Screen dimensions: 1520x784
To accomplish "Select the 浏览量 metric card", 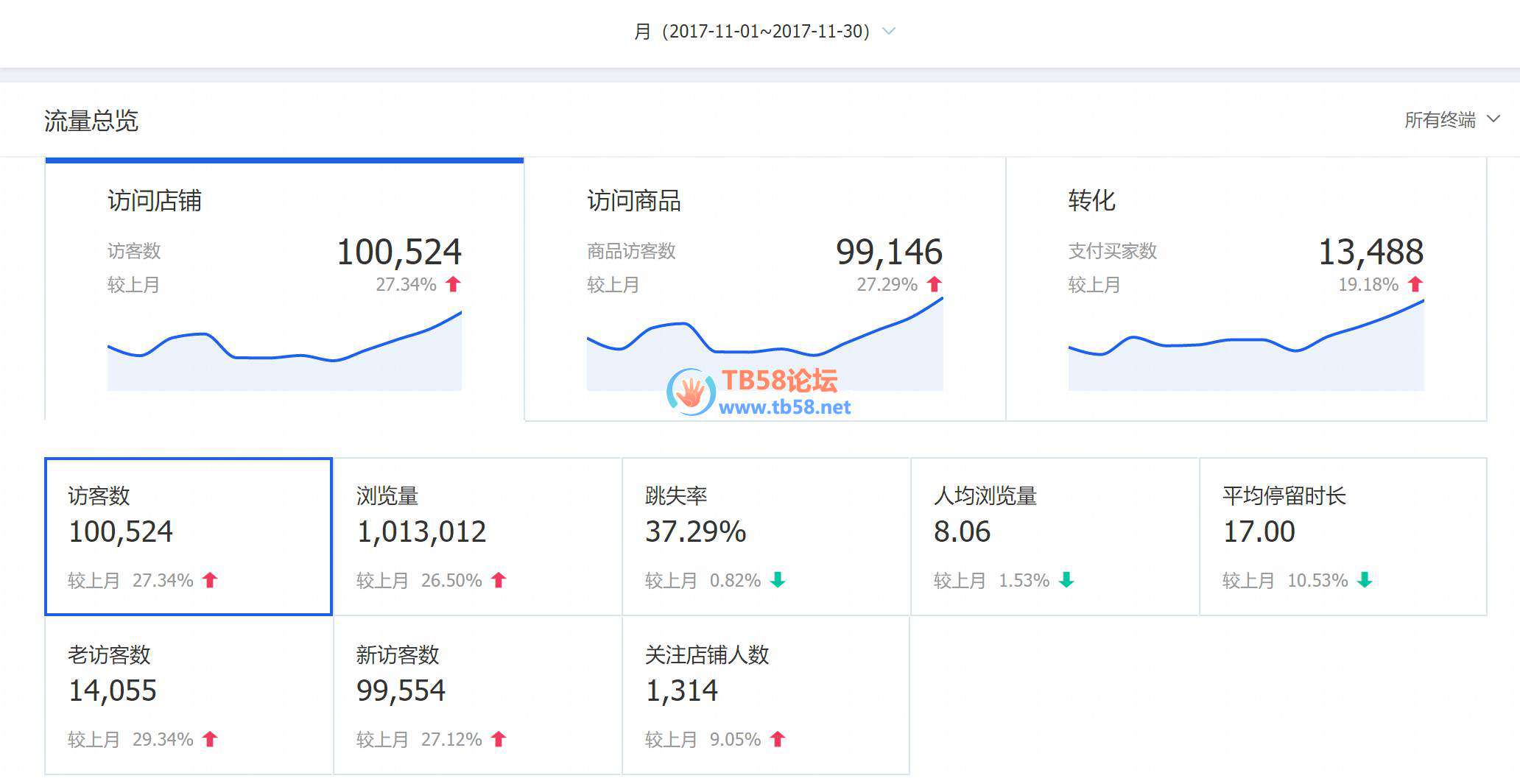I will (x=477, y=537).
